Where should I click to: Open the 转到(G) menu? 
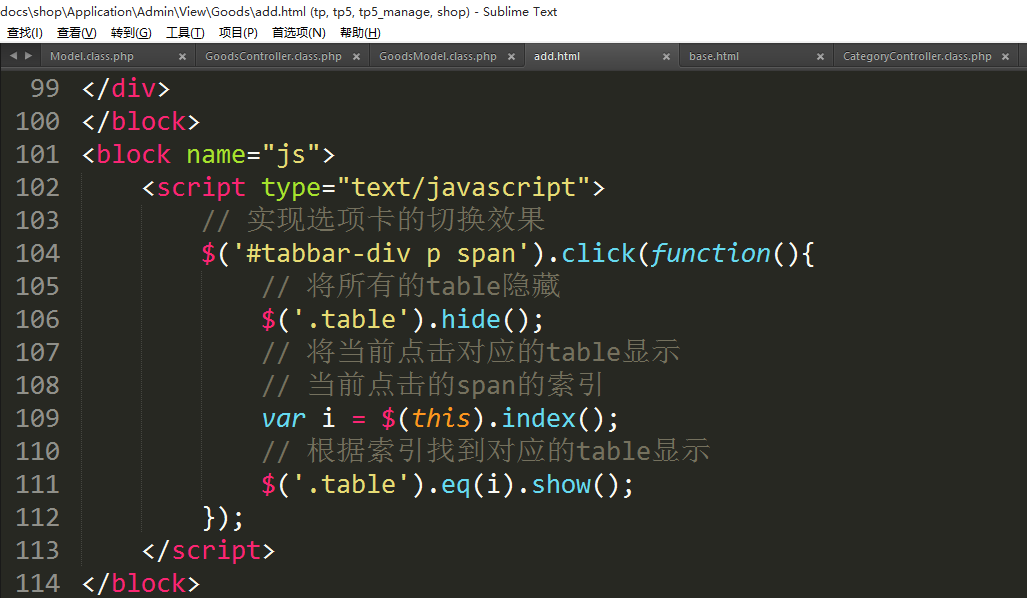click(x=131, y=33)
